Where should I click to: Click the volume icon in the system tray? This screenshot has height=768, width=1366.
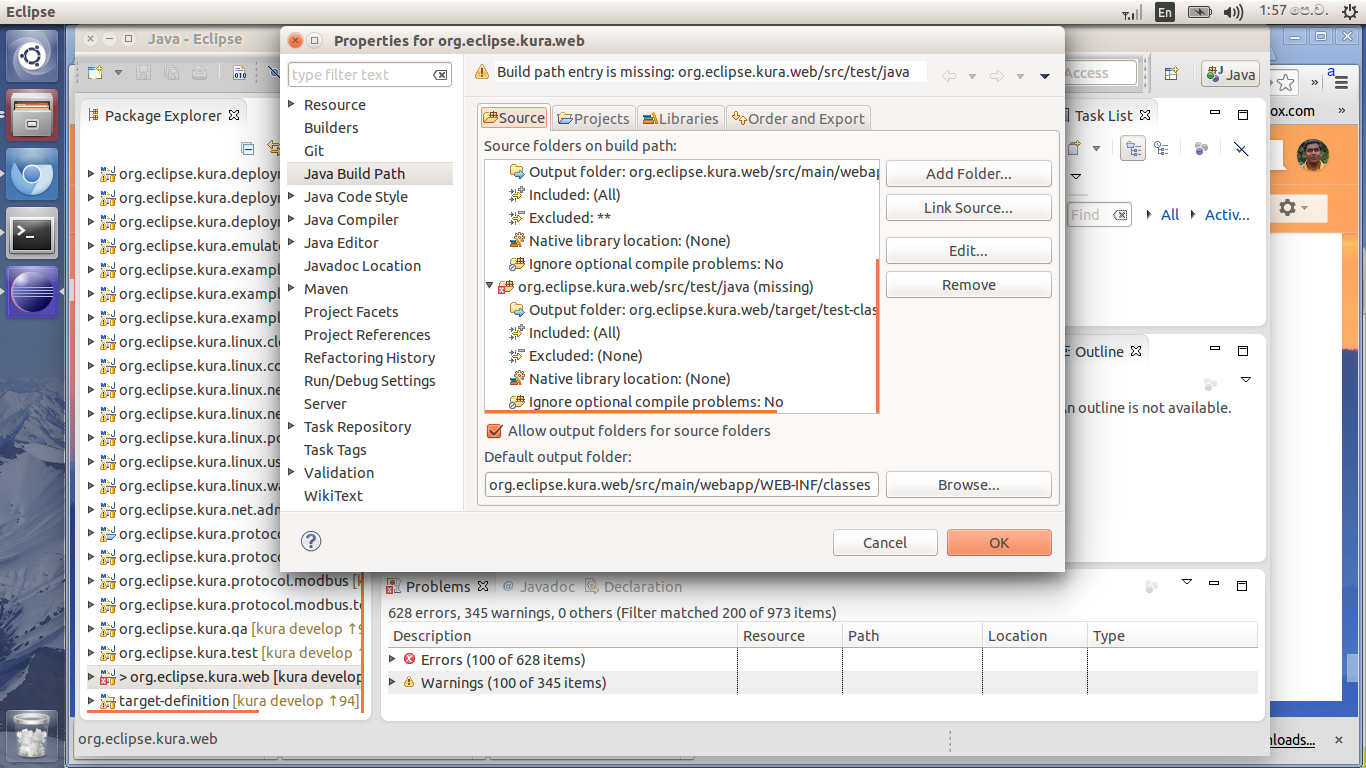(1232, 12)
